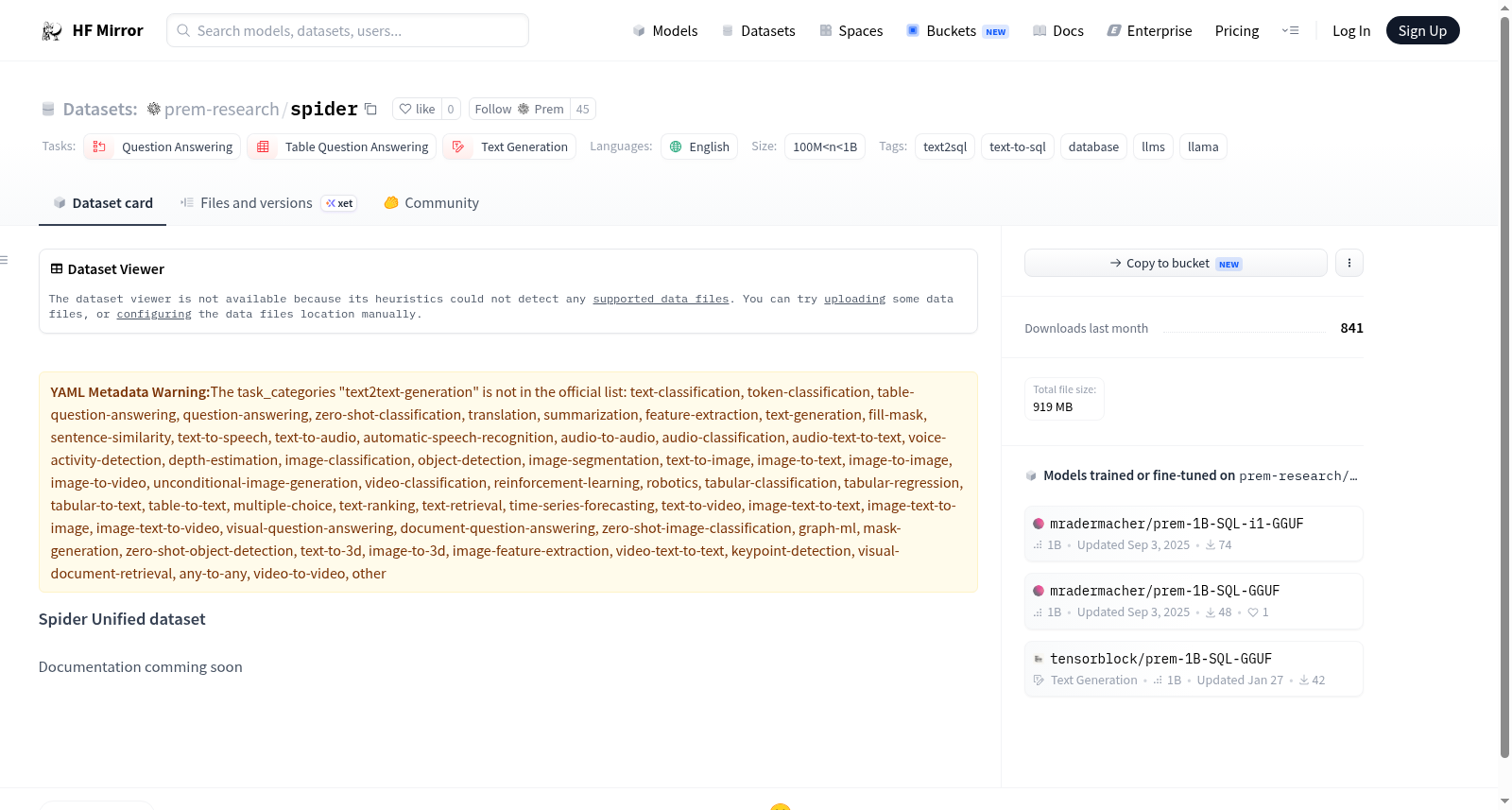Open the Community tab
Image resolution: width=1512 pixels, height=810 pixels.
(431, 203)
